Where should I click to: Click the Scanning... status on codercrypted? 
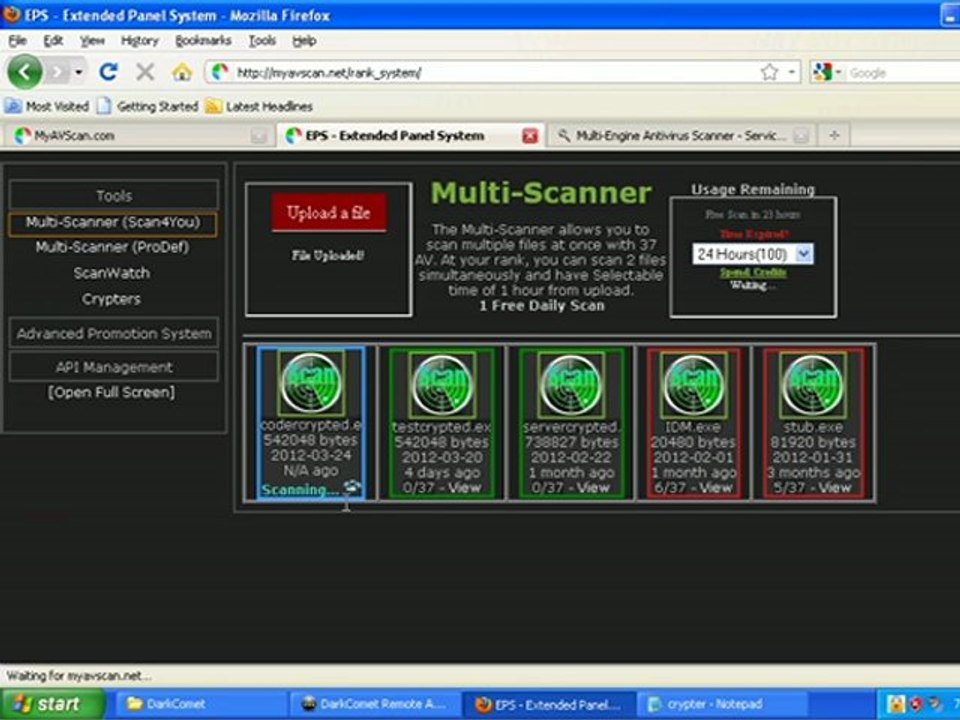click(x=300, y=490)
